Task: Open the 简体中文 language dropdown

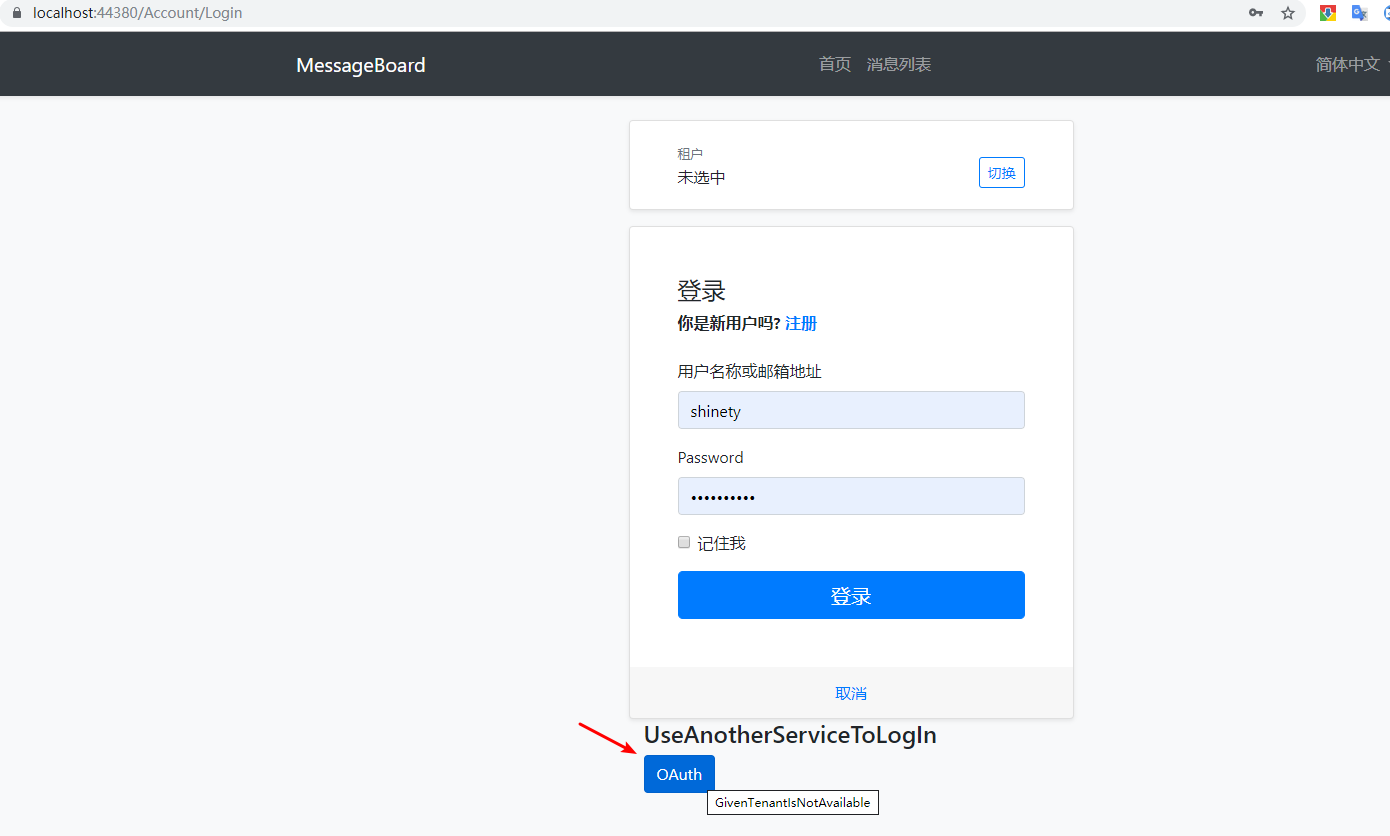Action: click(x=1350, y=64)
